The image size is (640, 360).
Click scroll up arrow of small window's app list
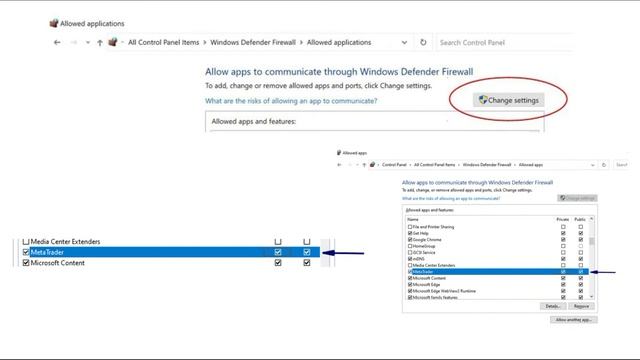592,219
